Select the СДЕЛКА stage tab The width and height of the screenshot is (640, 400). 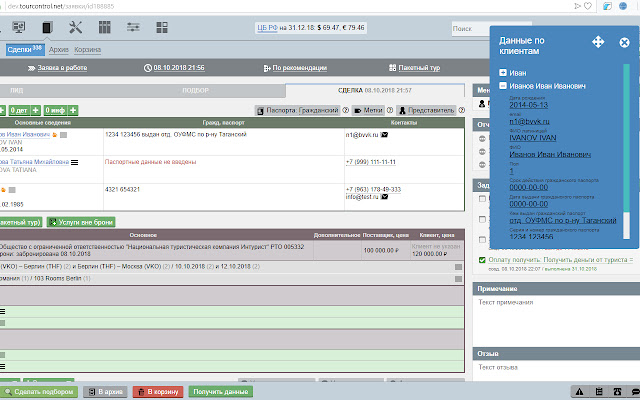[x=375, y=90]
